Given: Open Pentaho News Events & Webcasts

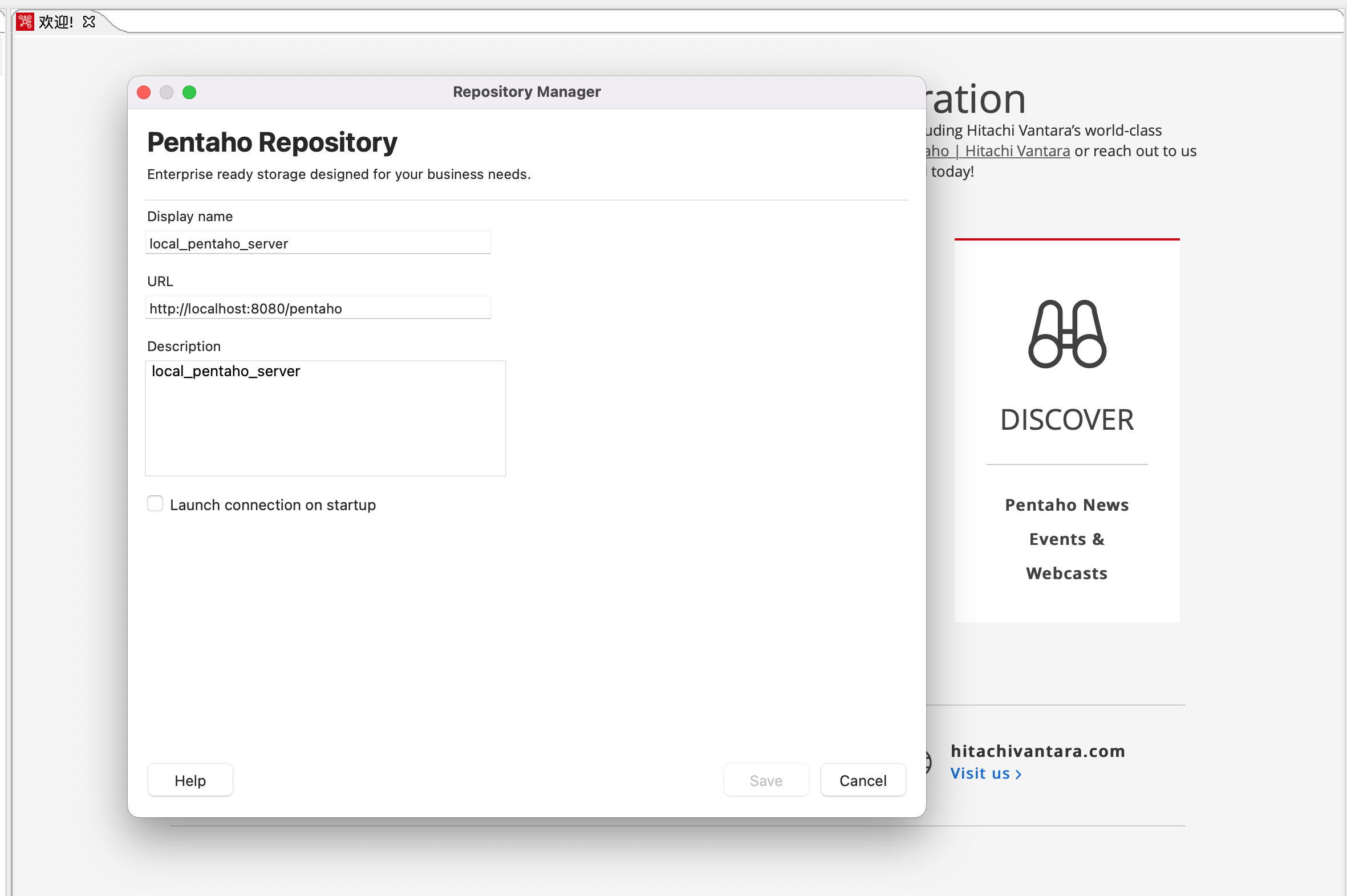Looking at the screenshot, I should [1066, 539].
